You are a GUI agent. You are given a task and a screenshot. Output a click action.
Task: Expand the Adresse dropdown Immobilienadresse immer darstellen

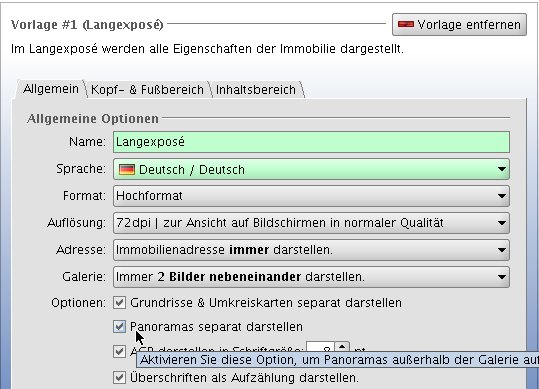coord(311,250)
